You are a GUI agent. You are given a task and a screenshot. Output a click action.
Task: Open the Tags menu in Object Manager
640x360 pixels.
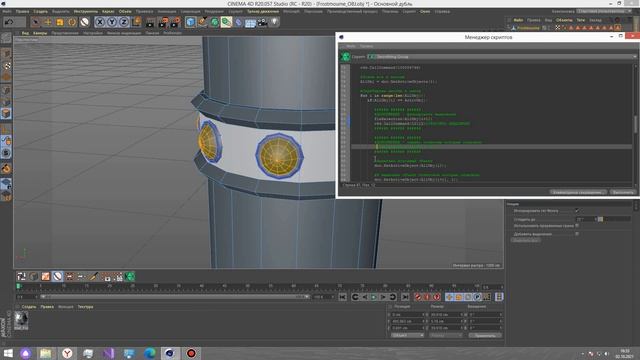pyautogui.click(x=580, y=20)
